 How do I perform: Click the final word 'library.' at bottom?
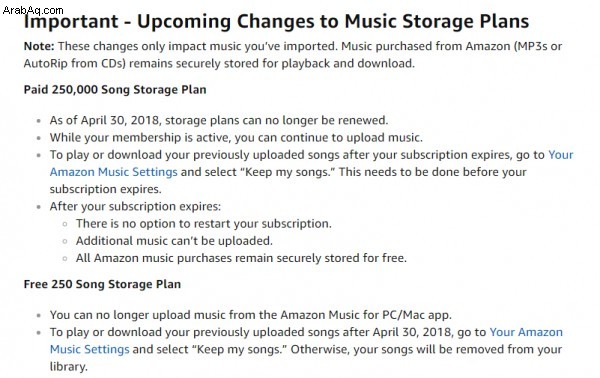(x=69, y=367)
